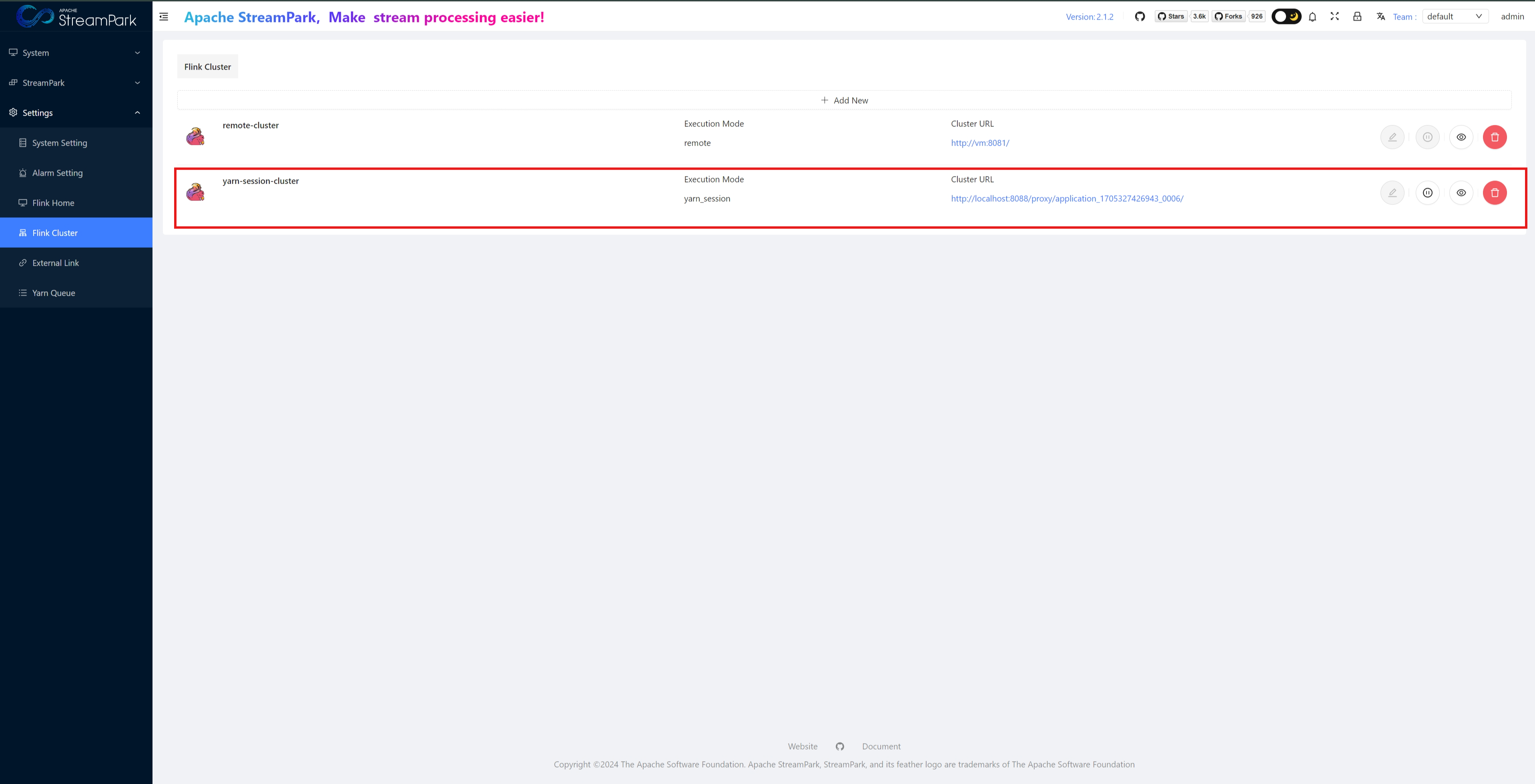Screen dimensions: 1535x784
Task: Delete the remote-cluster entry
Action: [x=1494, y=137]
